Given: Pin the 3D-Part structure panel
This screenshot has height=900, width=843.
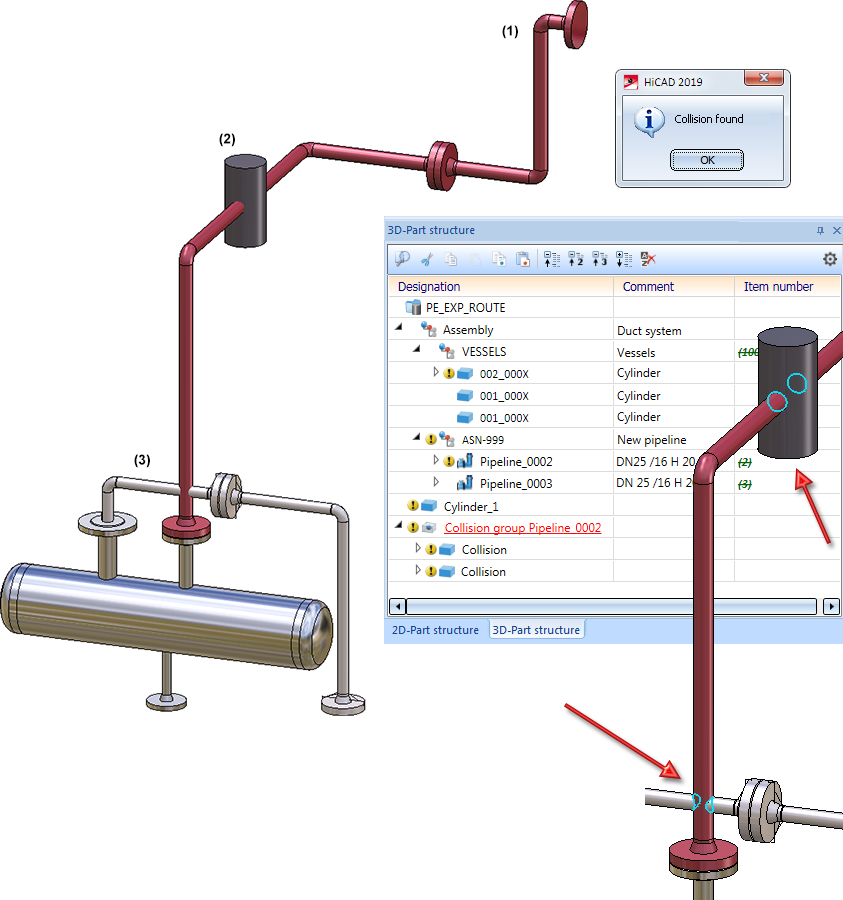Looking at the screenshot, I should (x=820, y=230).
